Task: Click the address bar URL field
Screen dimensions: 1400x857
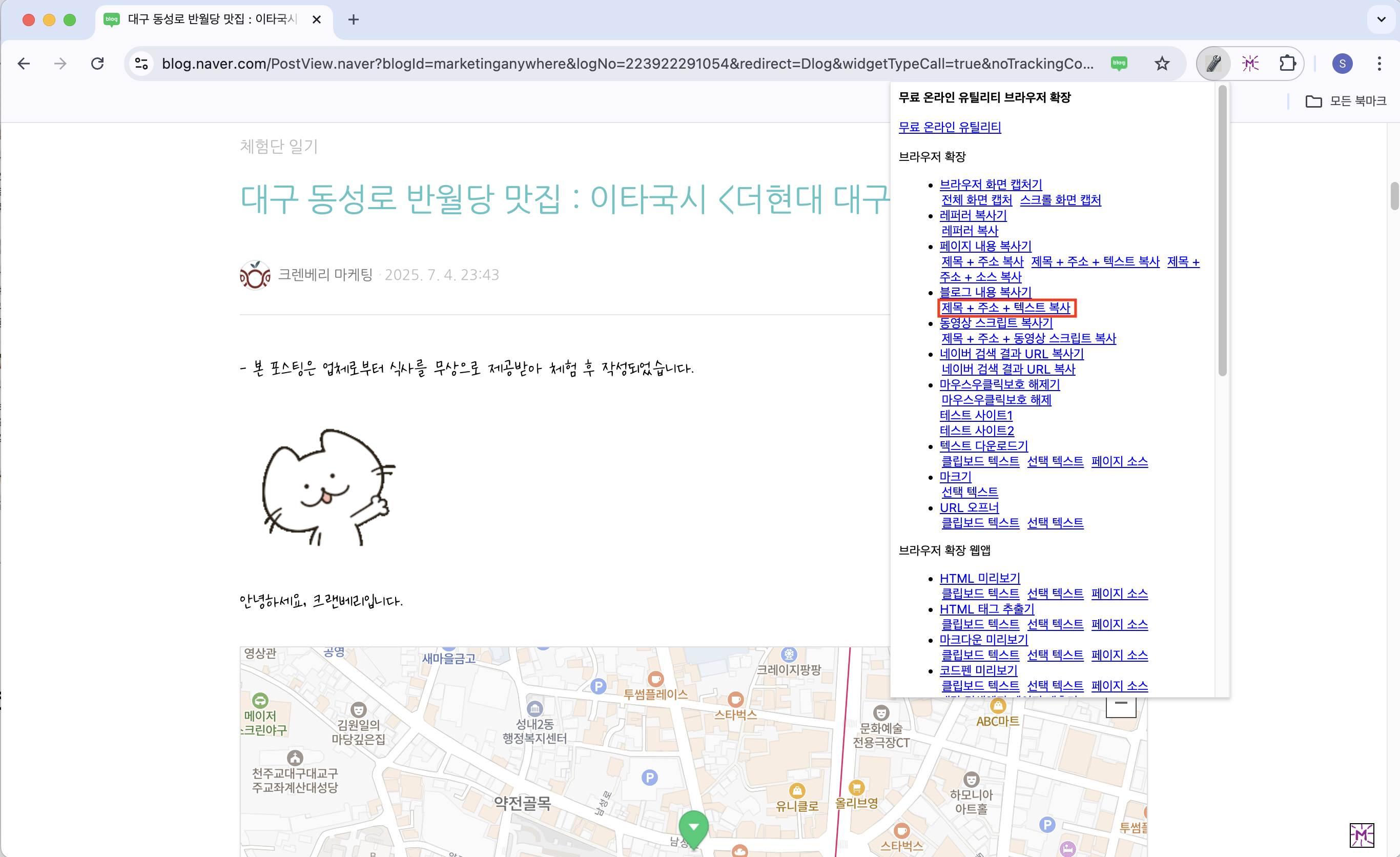Action: click(x=627, y=64)
